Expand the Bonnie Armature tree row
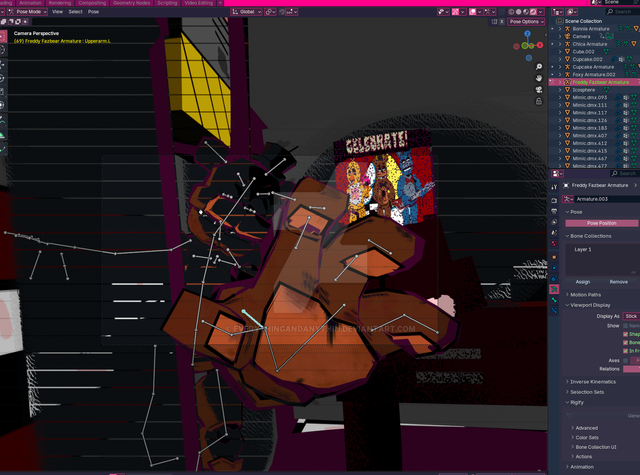 tap(560, 29)
